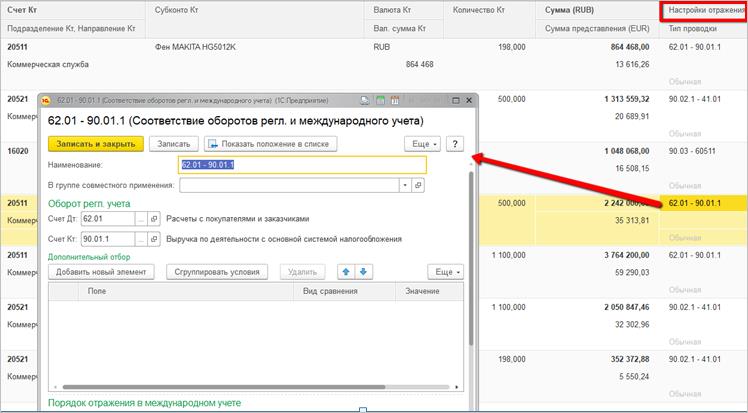Image resolution: width=748 pixels, height=413 pixels.
Task: Open the Счет Кт 90.01.1 account form icon
Action: pyautogui.click(x=154, y=239)
